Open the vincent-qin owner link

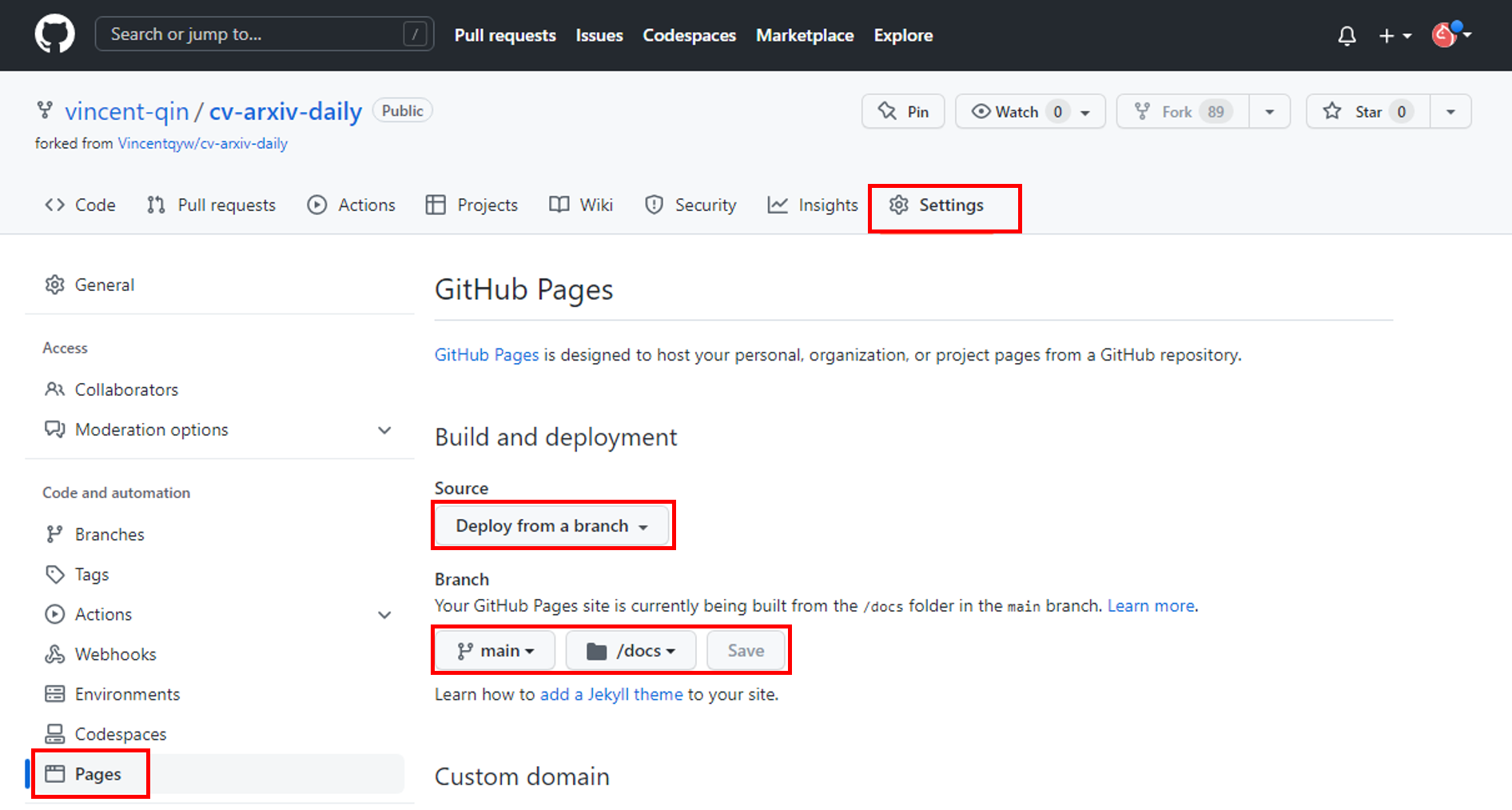coord(127,111)
